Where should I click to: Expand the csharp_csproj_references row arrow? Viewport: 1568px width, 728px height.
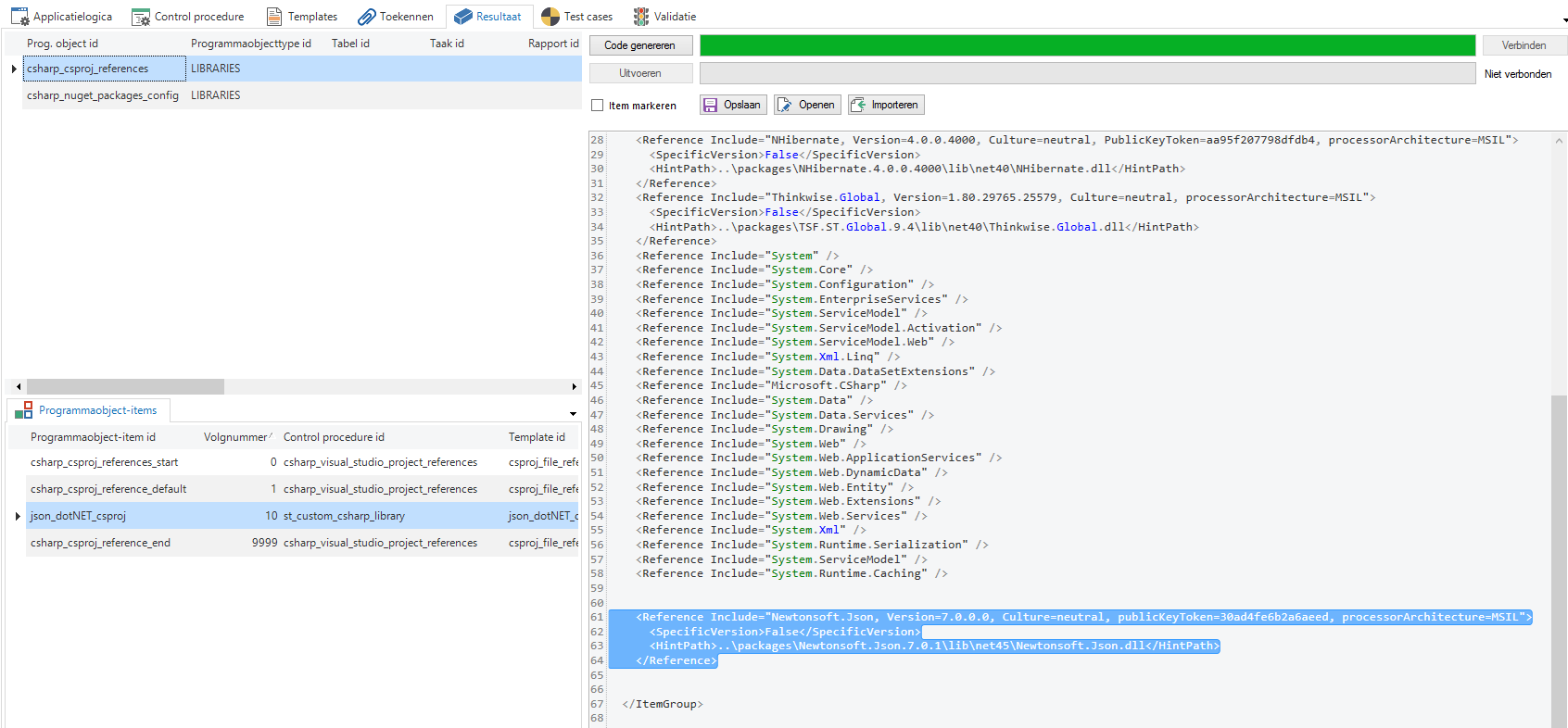tap(14, 69)
